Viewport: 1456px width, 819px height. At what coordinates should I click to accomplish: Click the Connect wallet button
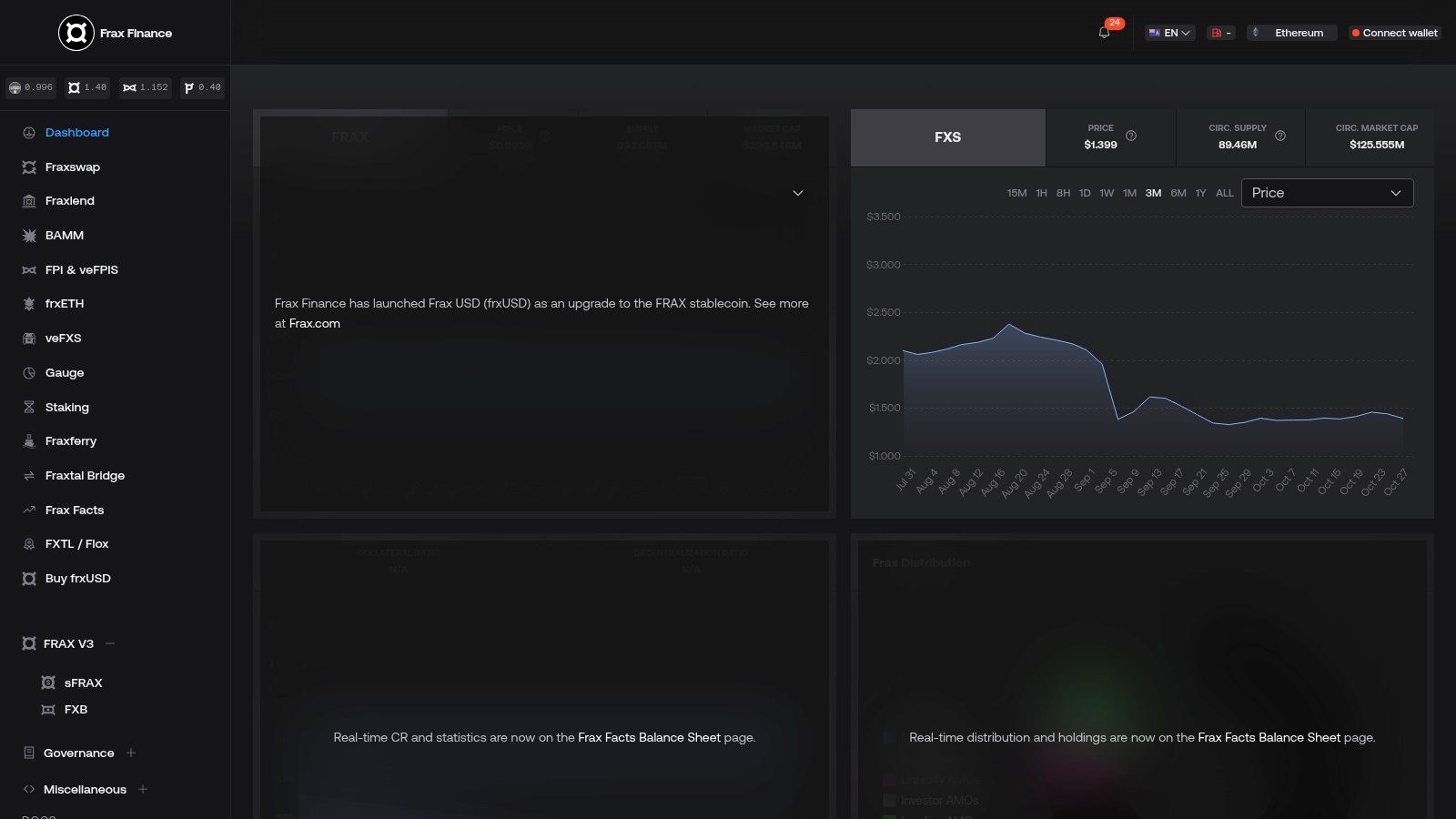[1394, 33]
